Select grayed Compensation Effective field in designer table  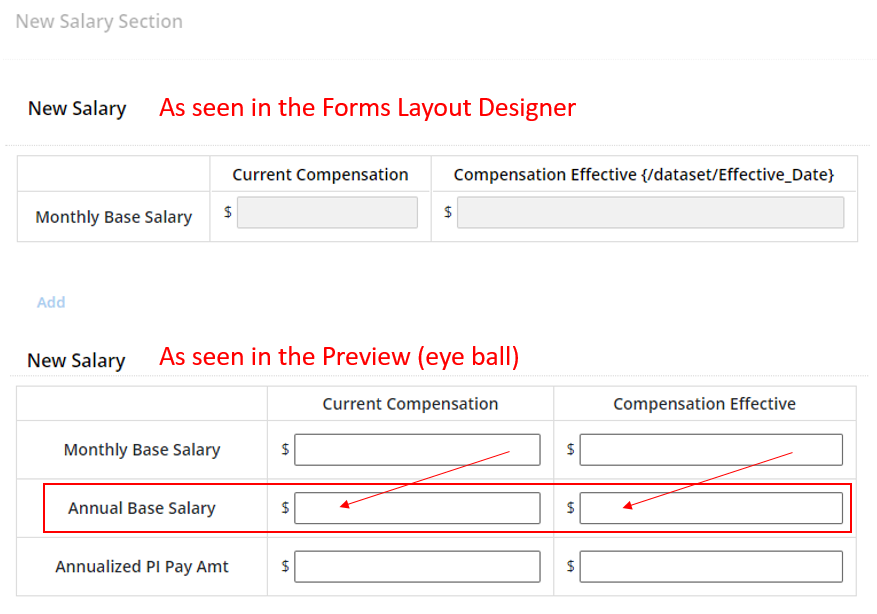650,212
